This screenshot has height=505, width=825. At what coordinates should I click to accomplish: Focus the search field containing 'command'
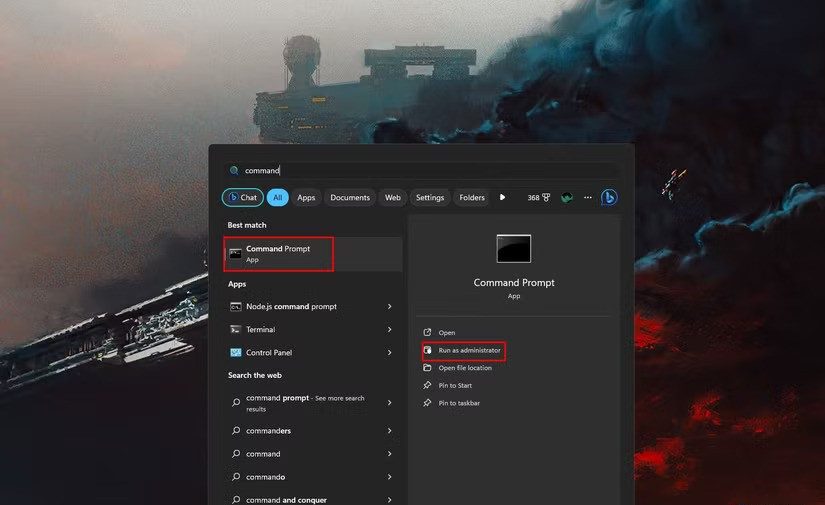[x=421, y=170]
